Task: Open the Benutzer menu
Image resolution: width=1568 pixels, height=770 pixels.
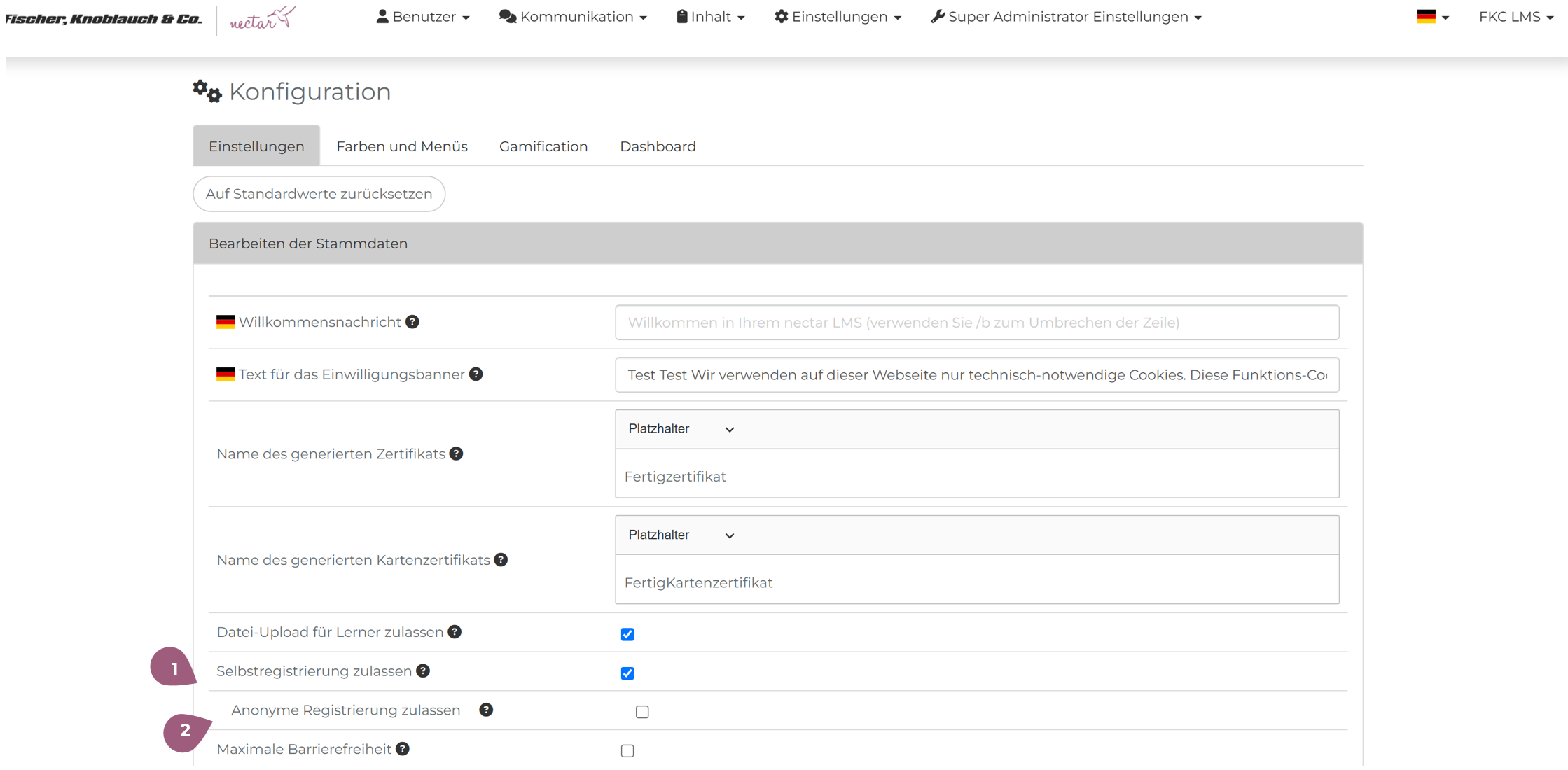Action: [x=423, y=17]
